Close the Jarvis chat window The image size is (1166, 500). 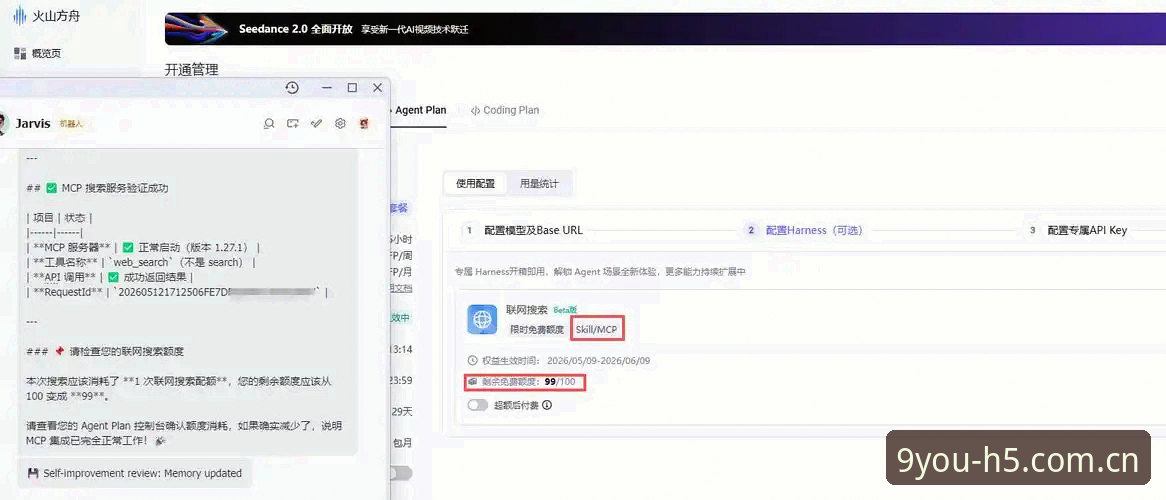[x=378, y=88]
